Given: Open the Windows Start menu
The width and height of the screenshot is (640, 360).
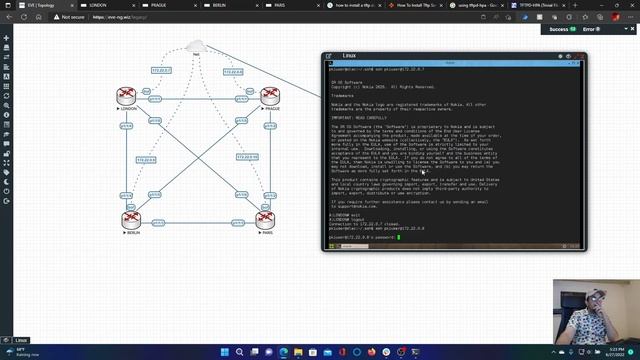Looking at the screenshot, I should [x=224, y=352].
